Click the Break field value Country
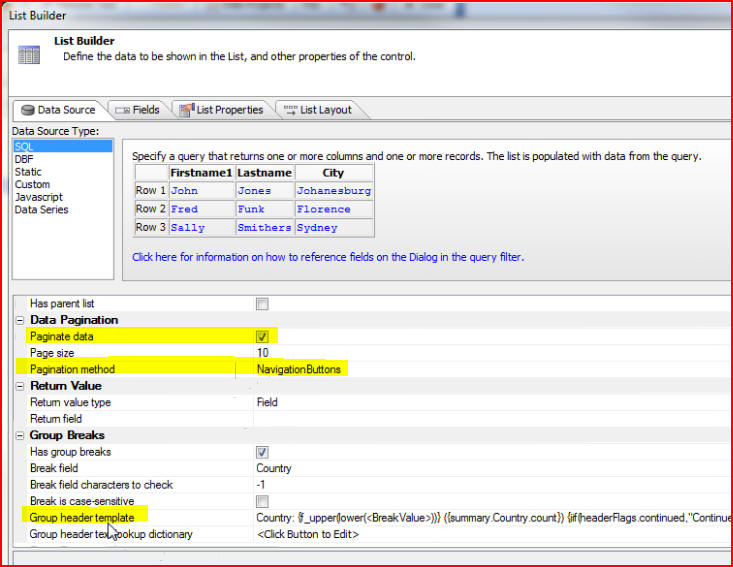The height and width of the screenshot is (567, 733). click(x=274, y=468)
